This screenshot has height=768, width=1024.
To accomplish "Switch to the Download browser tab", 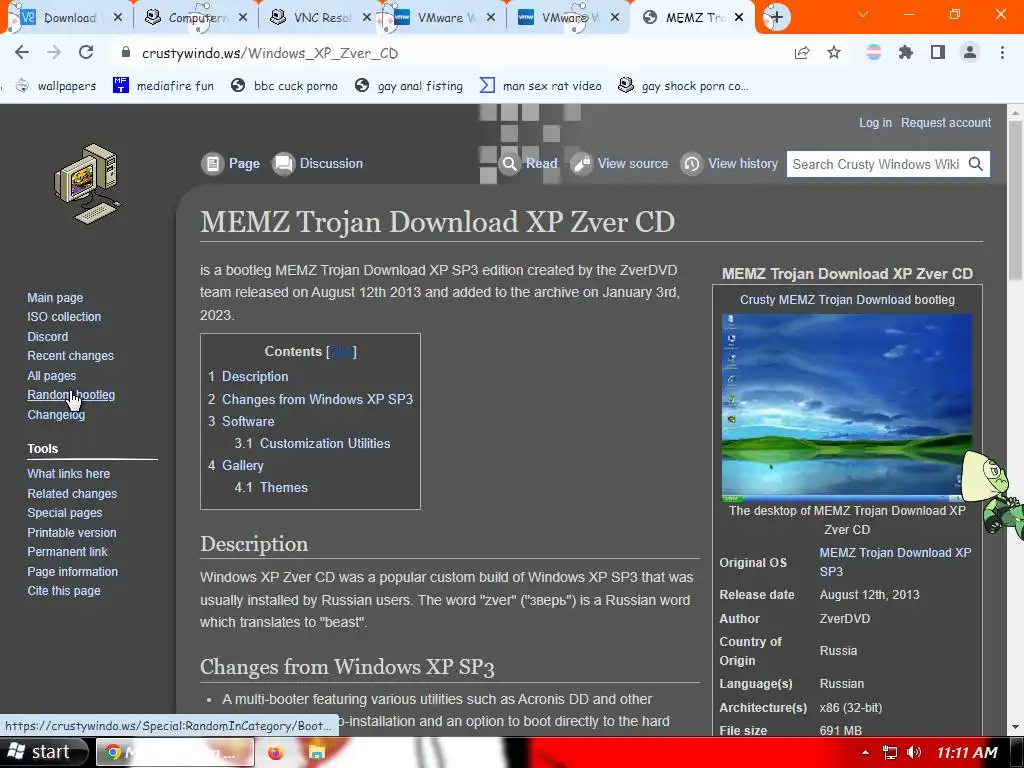I will (x=69, y=18).
